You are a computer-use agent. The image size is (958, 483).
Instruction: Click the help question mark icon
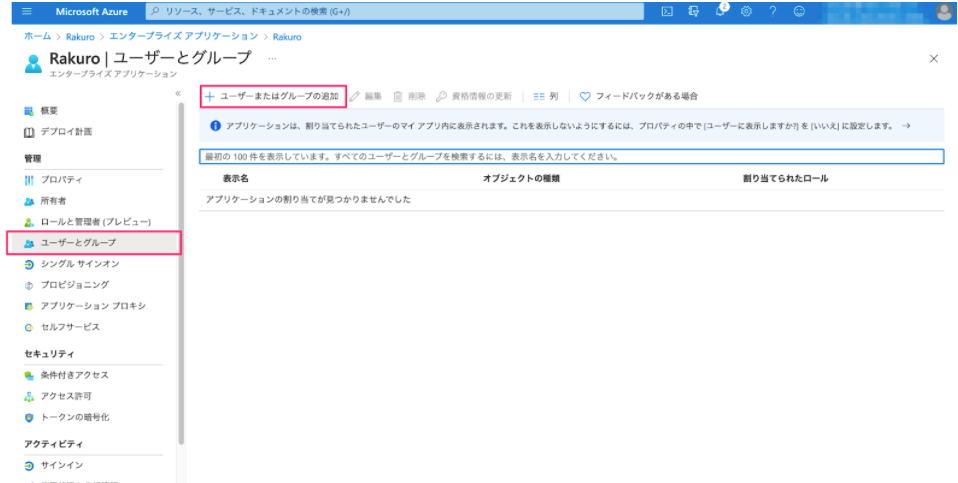click(x=773, y=12)
